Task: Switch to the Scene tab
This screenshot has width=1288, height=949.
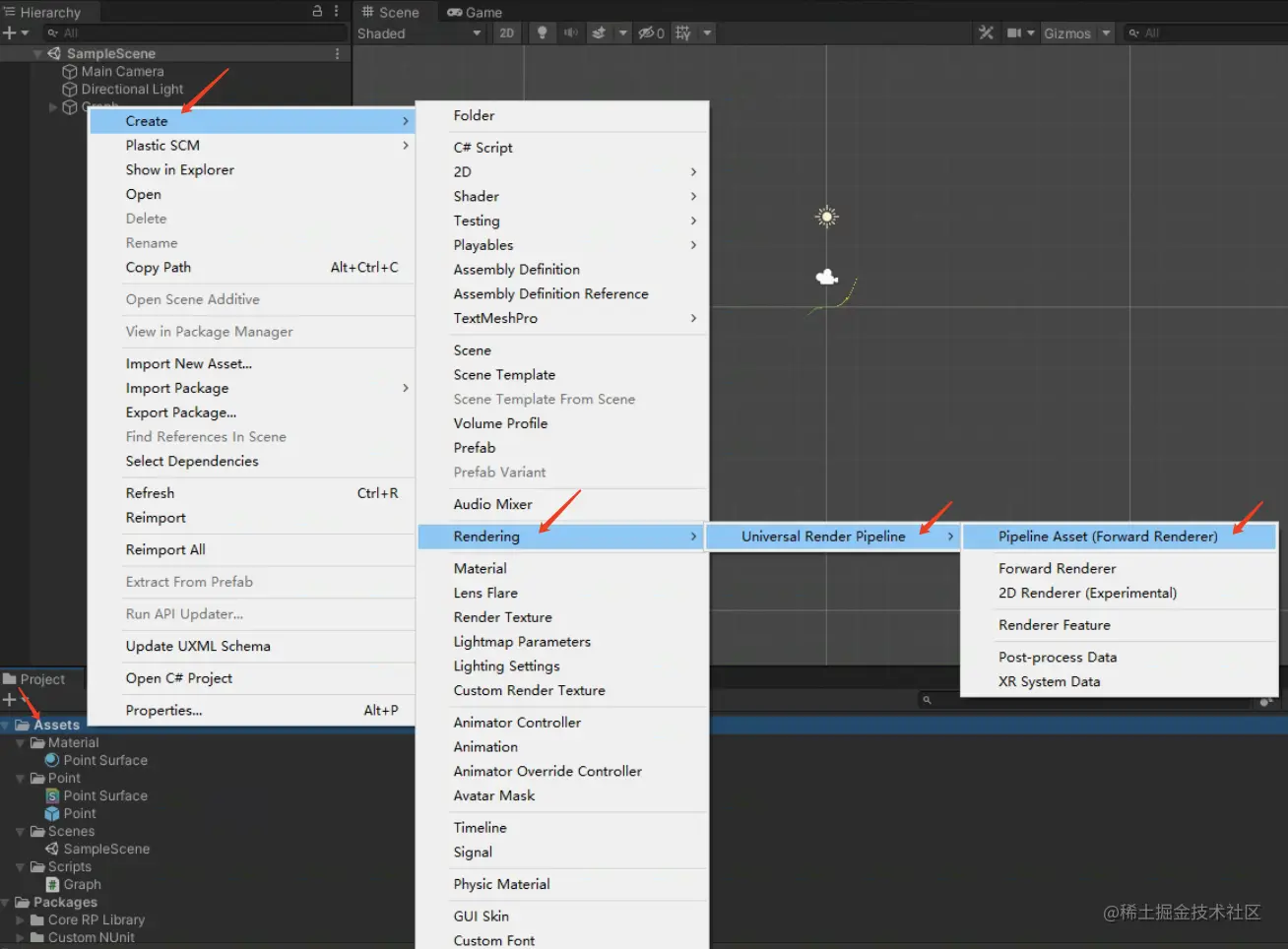Action: (x=390, y=12)
